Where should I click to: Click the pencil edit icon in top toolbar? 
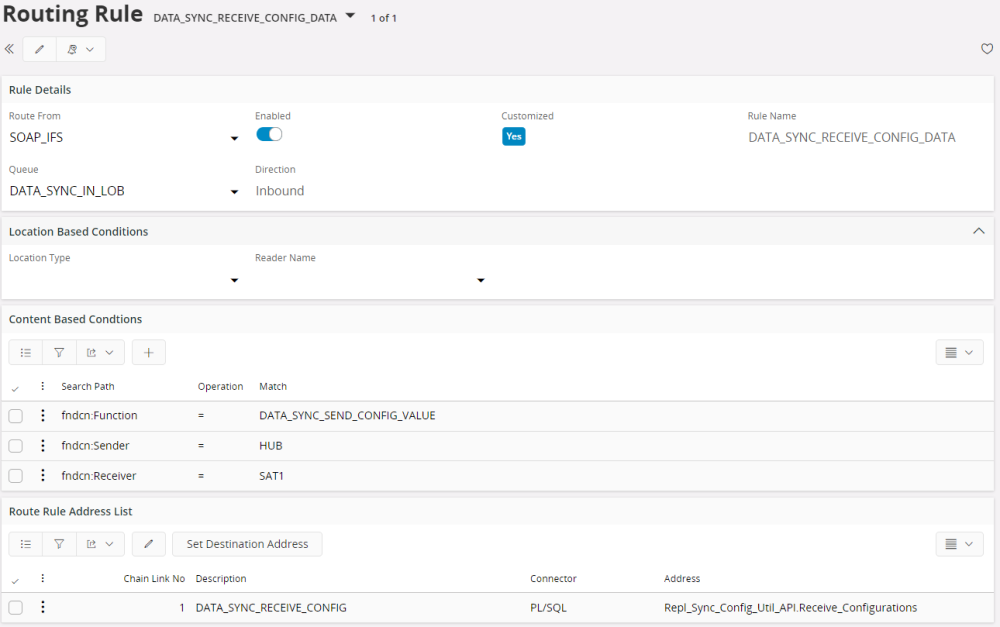click(40, 49)
